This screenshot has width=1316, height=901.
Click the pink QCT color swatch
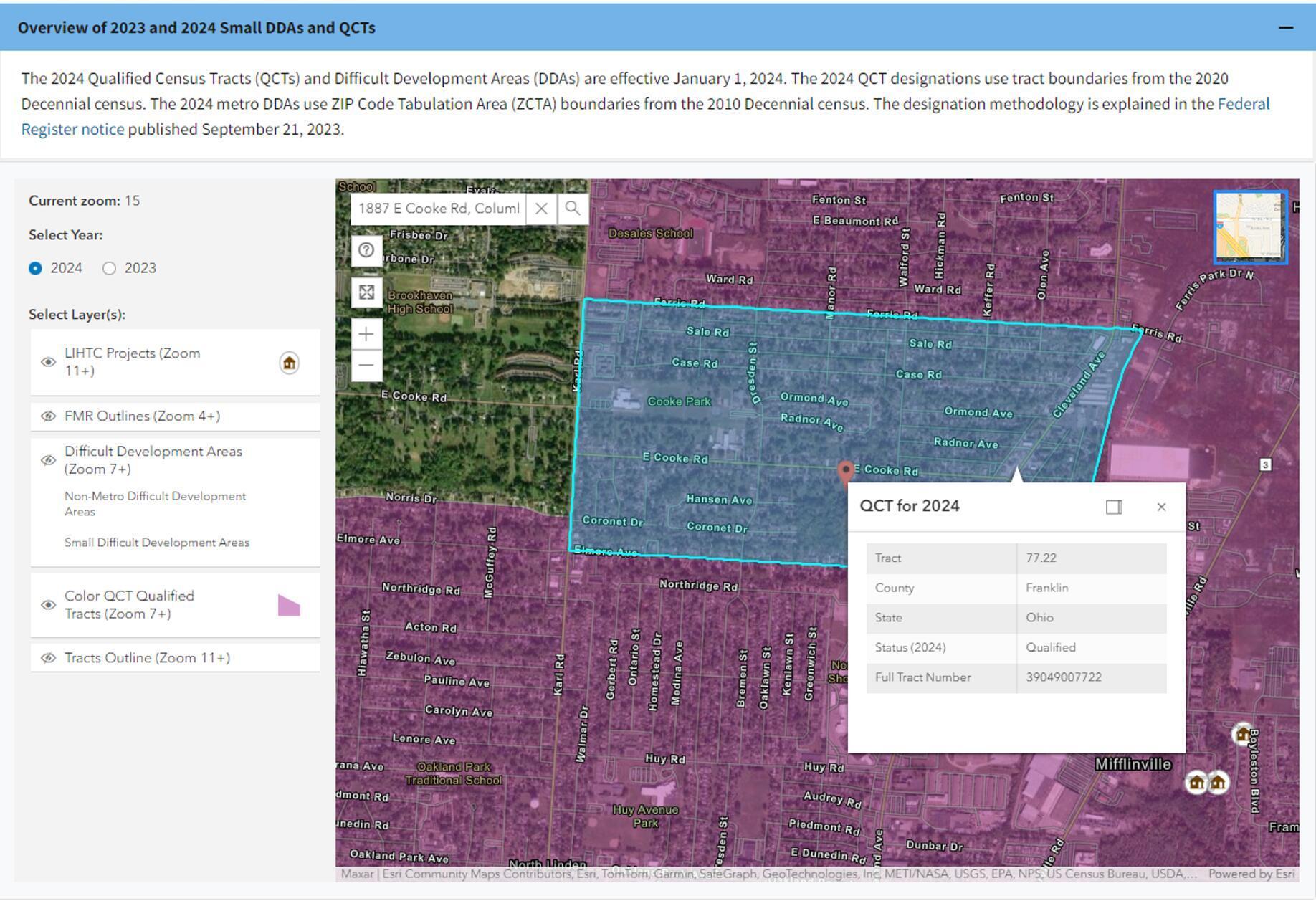(x=289, y=605)
